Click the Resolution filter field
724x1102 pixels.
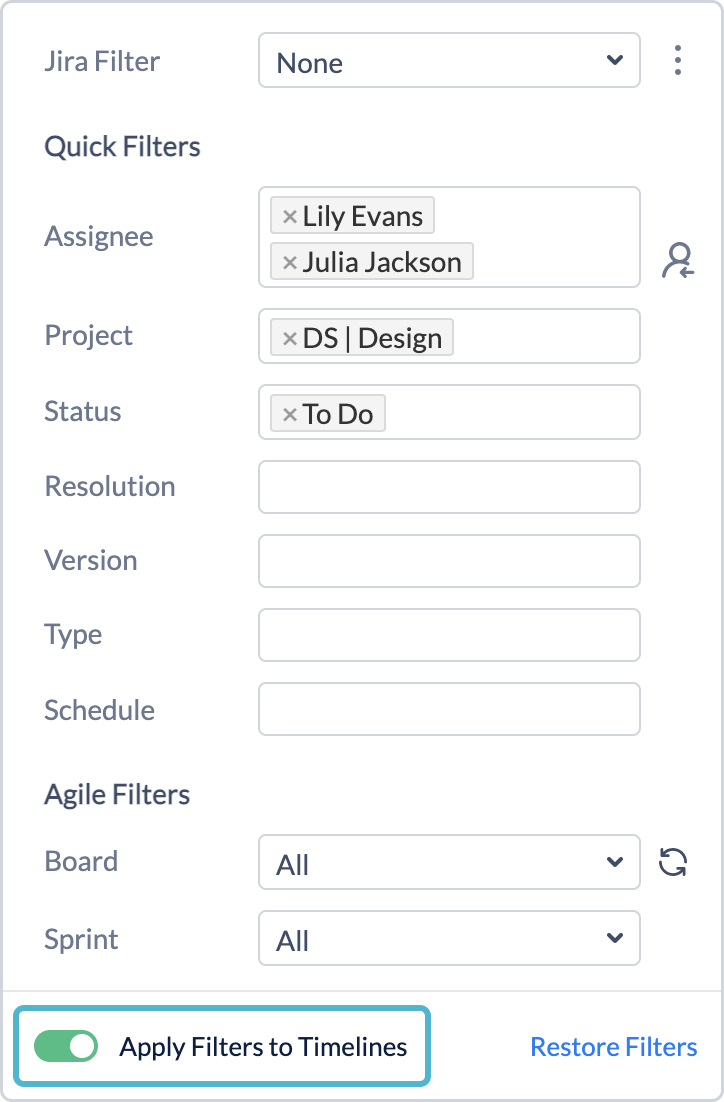tap(448, 486)
